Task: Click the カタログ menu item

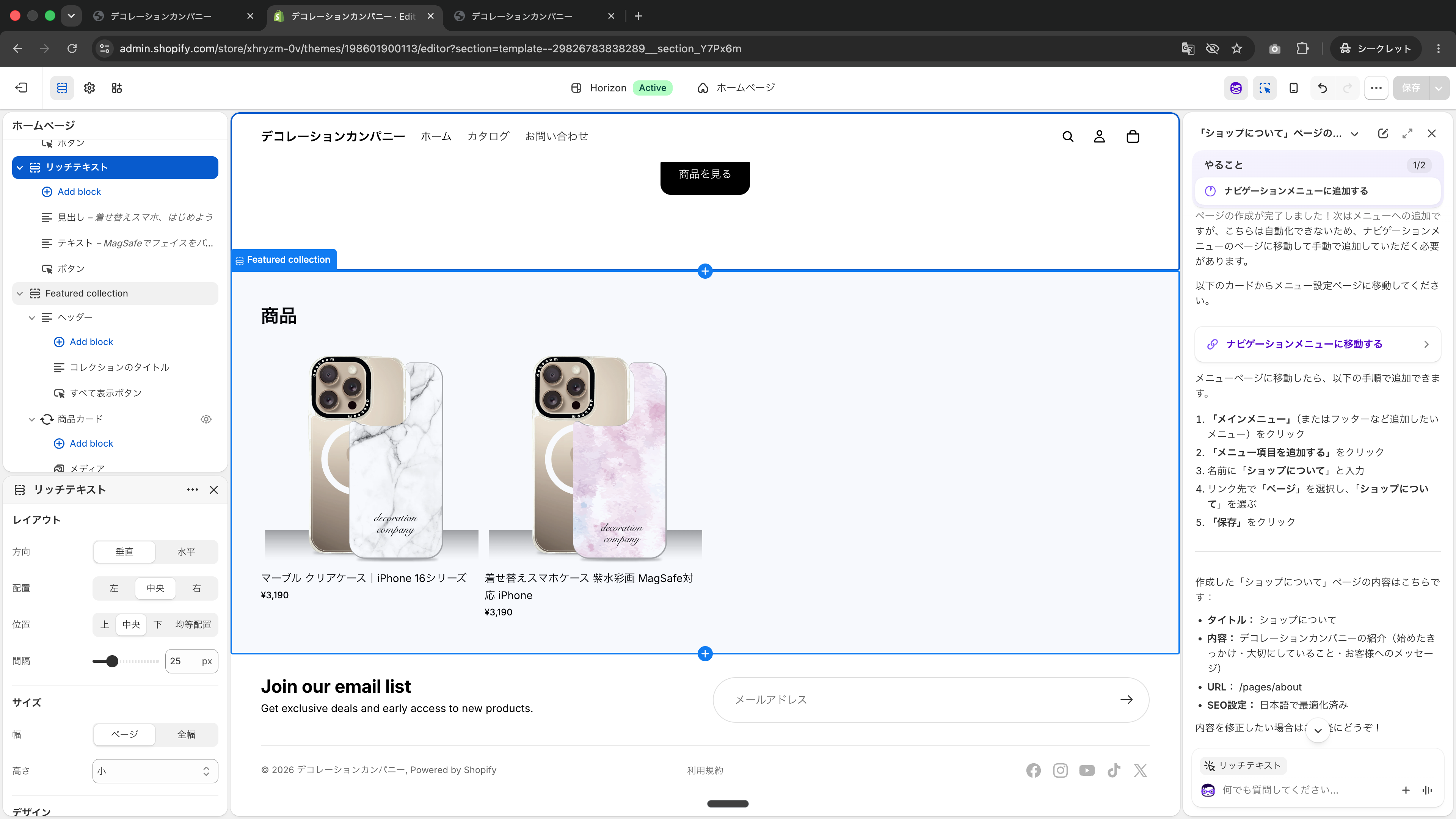Action: [x=488, y=136]
